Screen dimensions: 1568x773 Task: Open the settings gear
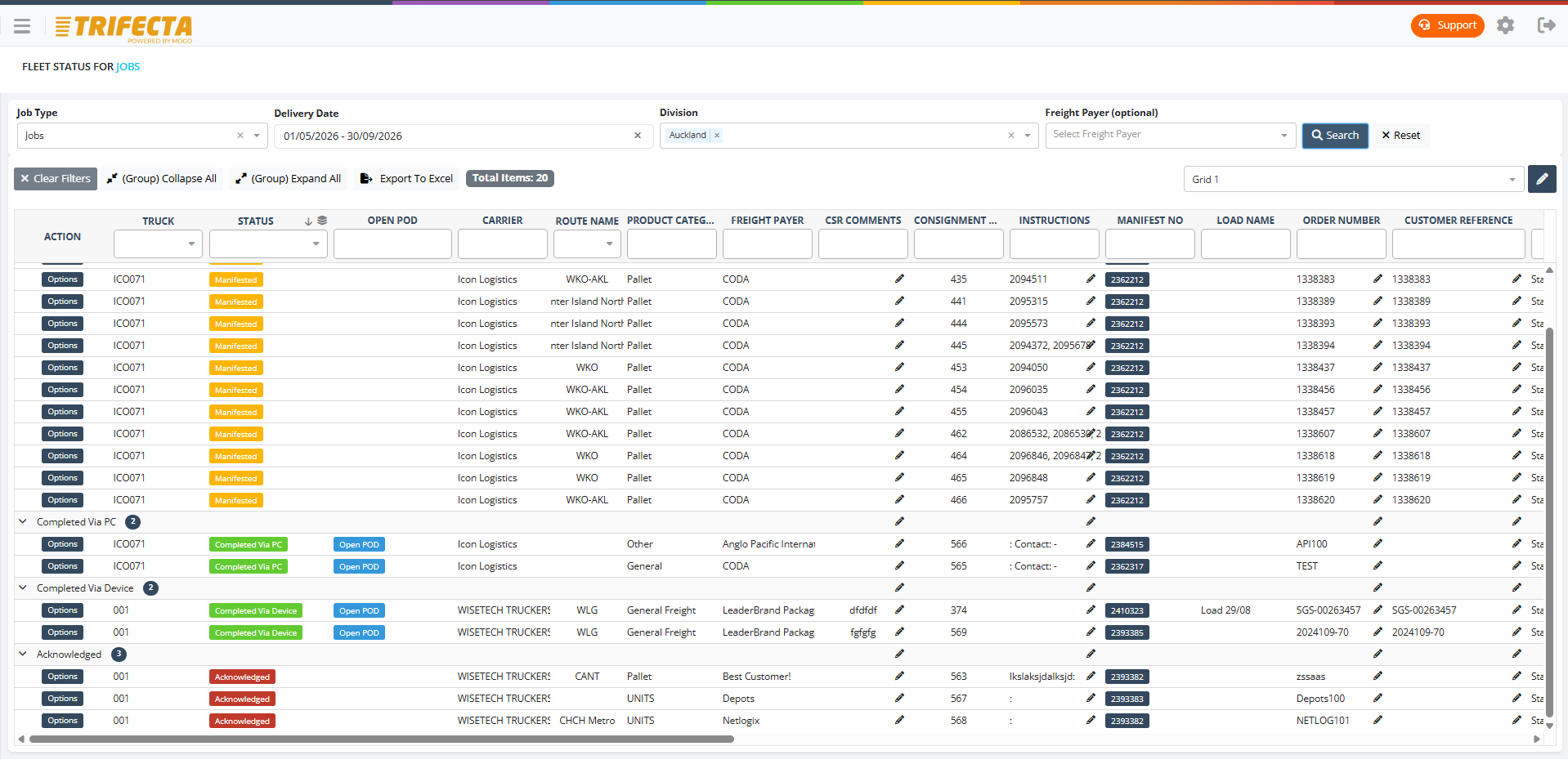click(1505, 25)
